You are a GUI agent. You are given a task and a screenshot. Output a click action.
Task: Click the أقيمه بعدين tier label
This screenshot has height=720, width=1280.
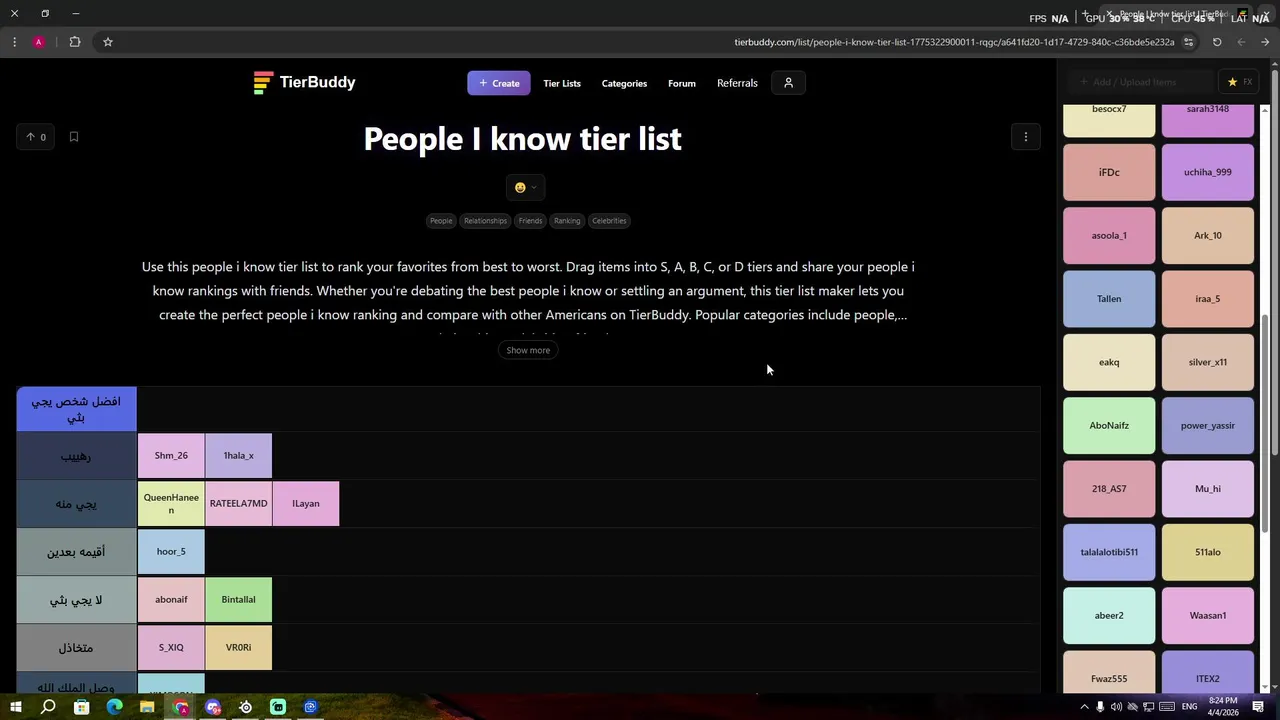(x=76, y=552)
